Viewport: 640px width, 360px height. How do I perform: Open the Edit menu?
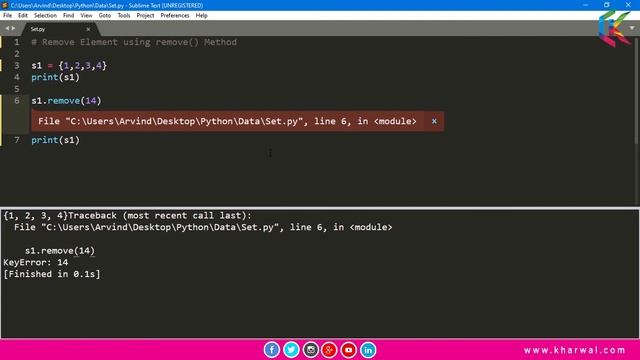coord(22,16)
